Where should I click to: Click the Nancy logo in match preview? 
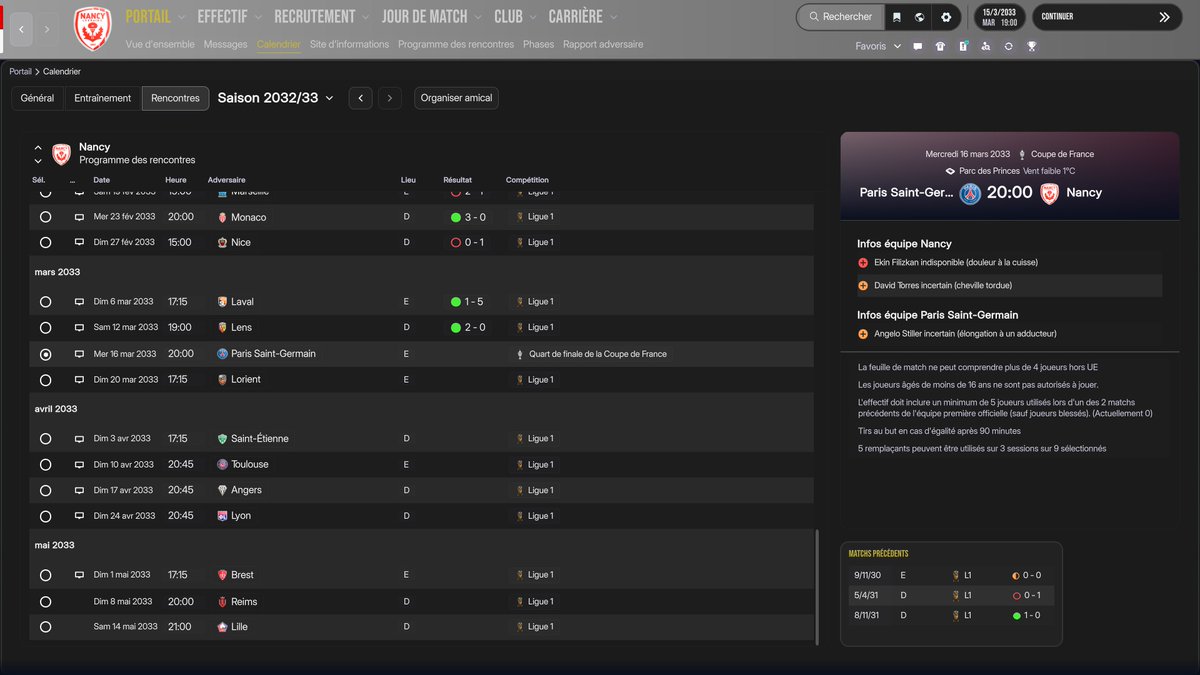click(x=1049, y=193)
